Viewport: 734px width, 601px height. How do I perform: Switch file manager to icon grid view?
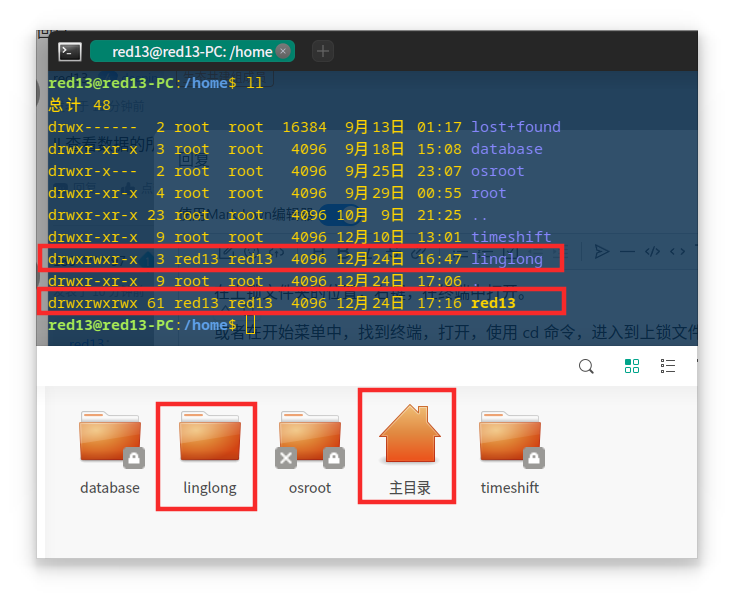632,366
